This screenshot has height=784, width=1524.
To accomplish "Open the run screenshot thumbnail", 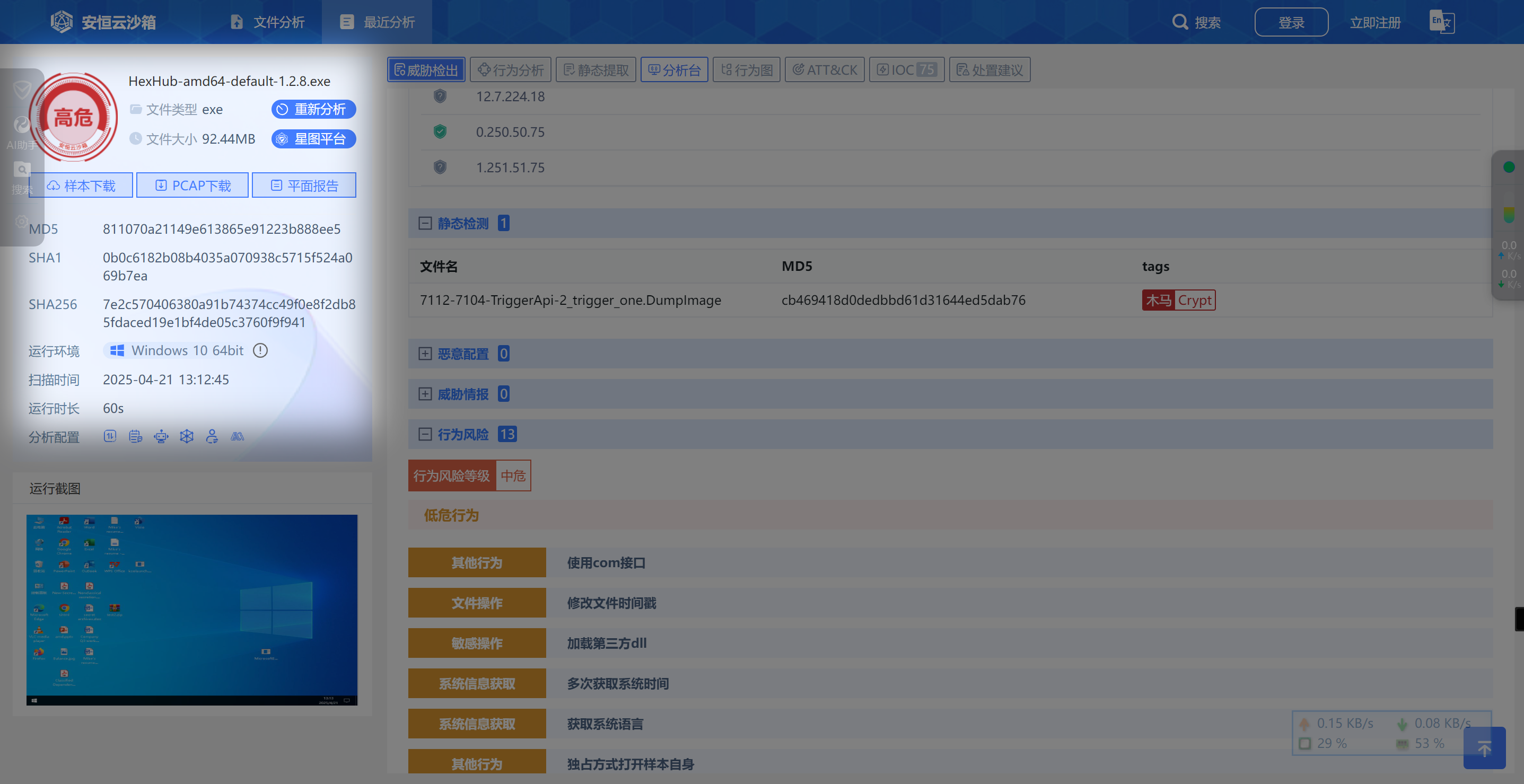I will pos(191,610).
